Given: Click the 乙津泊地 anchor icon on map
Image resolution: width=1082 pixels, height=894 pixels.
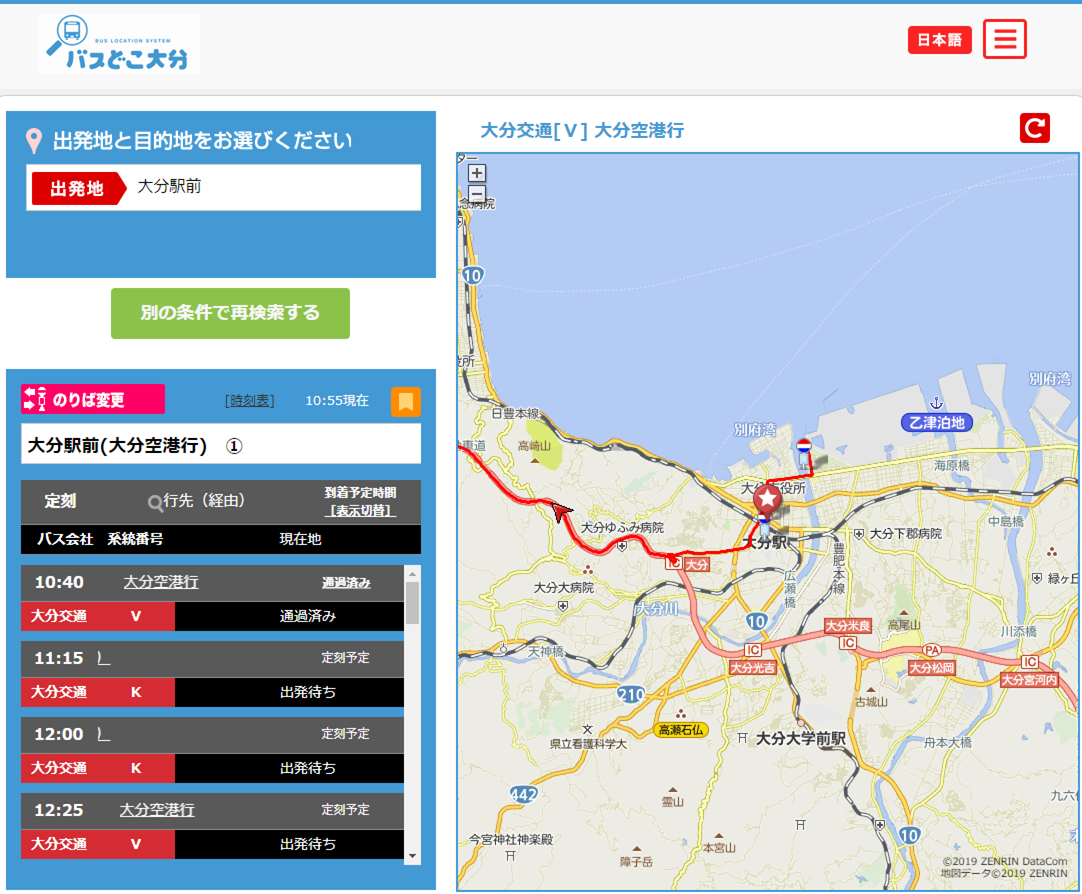Looking at the screenshot, I should [936, 403].
